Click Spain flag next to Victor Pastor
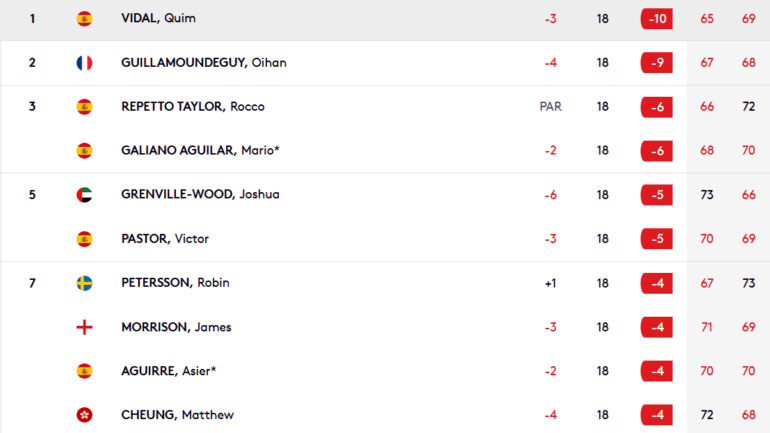770x433 pixels. (x=84, y=239)
